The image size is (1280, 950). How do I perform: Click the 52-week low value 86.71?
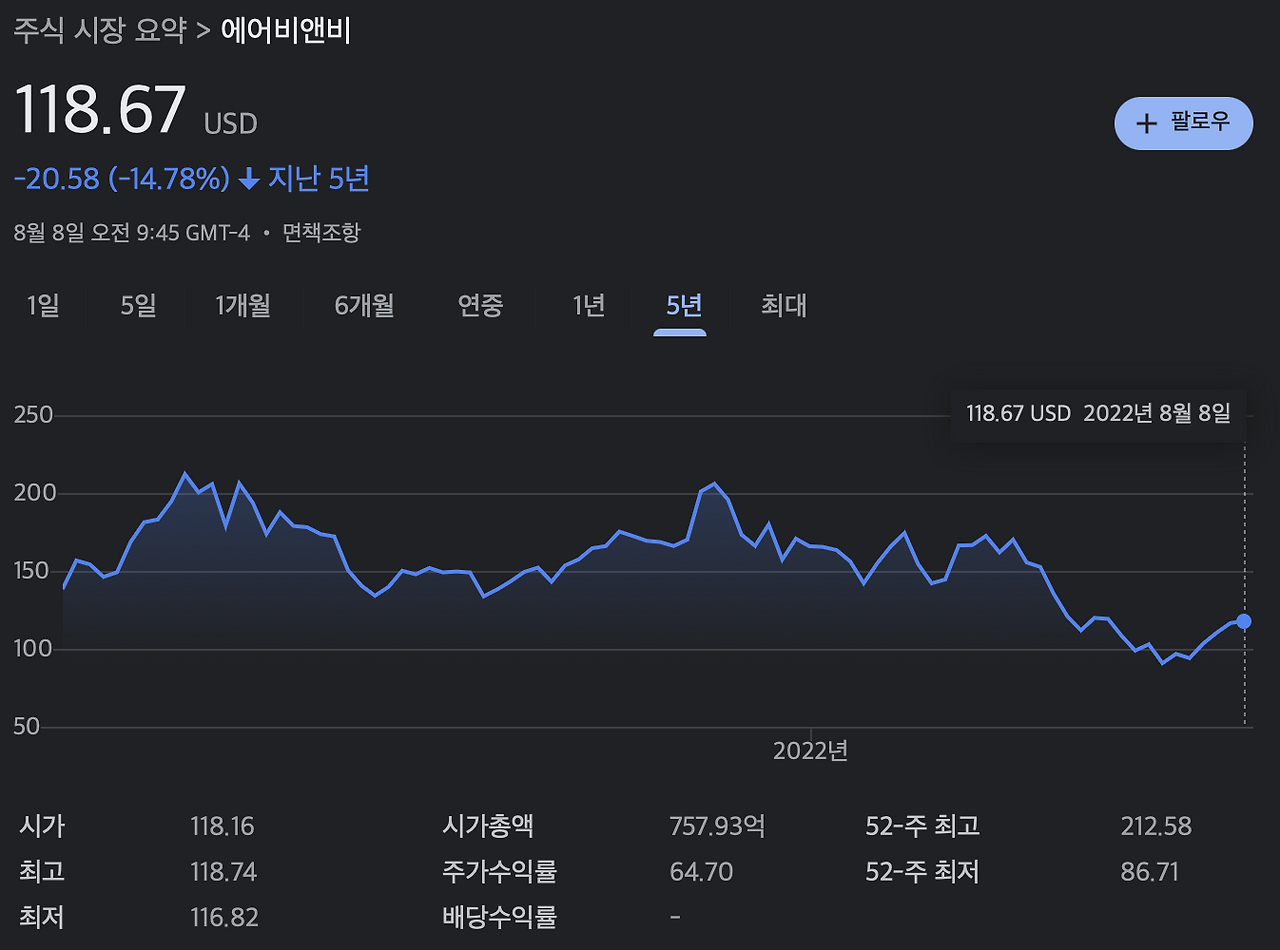coord(1150,872)
